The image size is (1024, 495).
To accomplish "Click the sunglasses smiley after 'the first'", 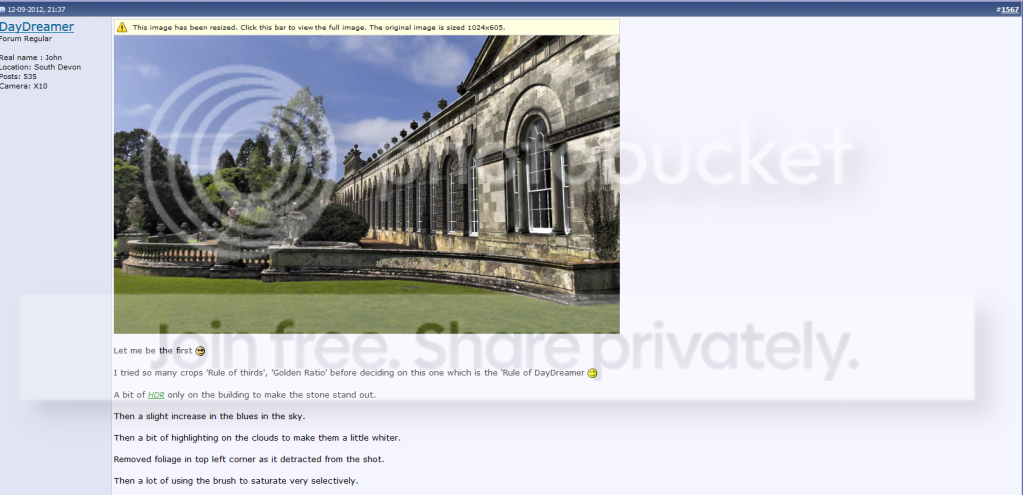I will [200, 351].
